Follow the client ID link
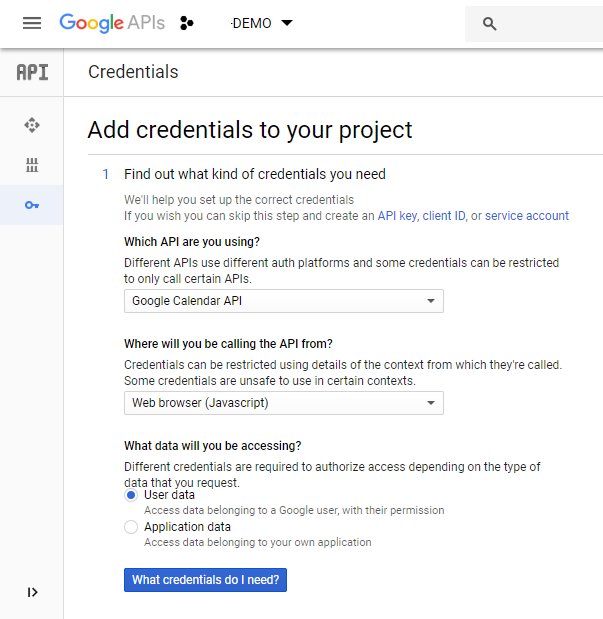The image size is (603, 619). (x=444, y=216)
